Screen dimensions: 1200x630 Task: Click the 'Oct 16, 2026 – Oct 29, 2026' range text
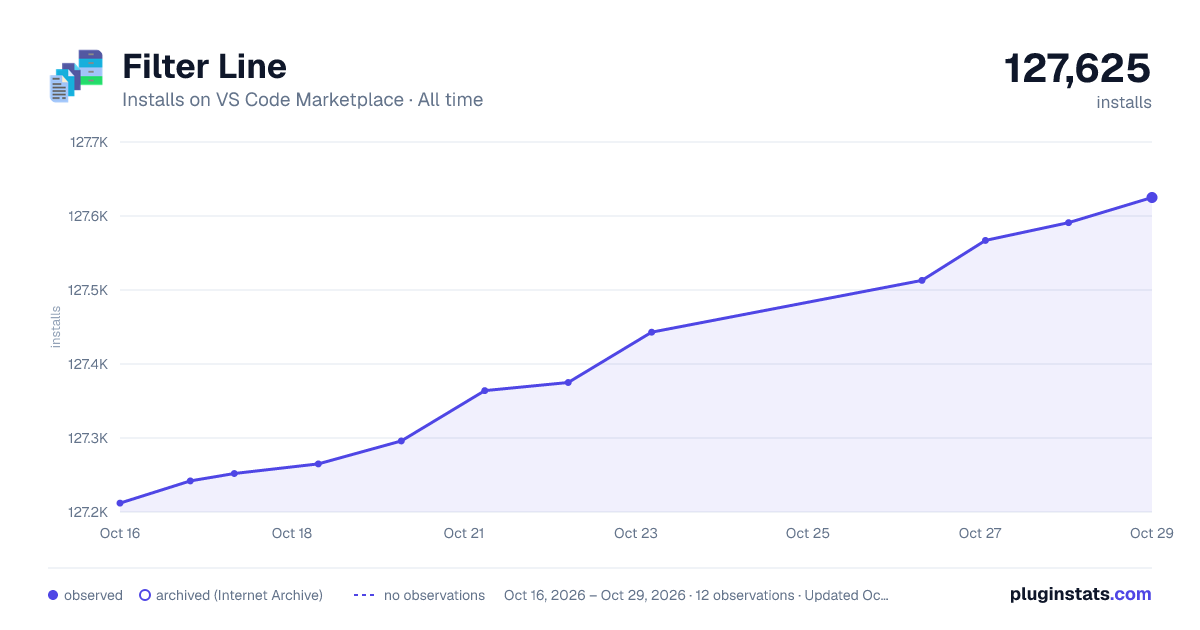click(x=595, y=595)
